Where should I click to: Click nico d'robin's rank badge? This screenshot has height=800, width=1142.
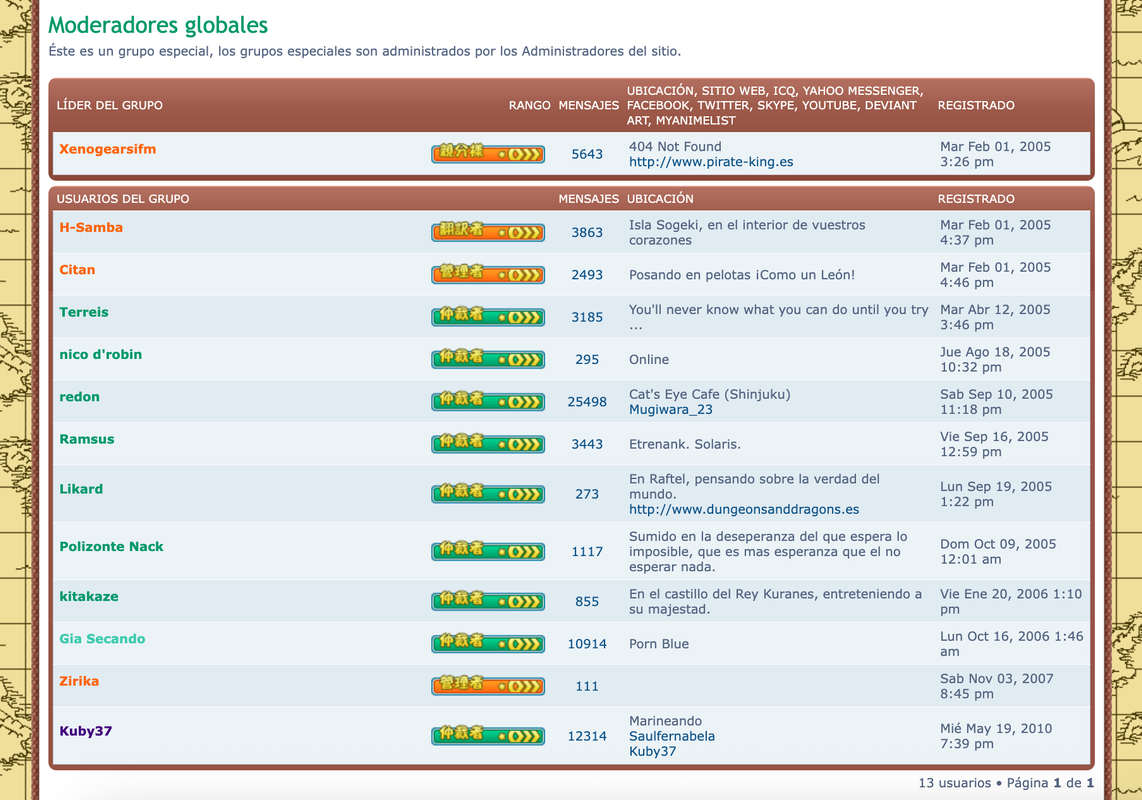[488, 358]
